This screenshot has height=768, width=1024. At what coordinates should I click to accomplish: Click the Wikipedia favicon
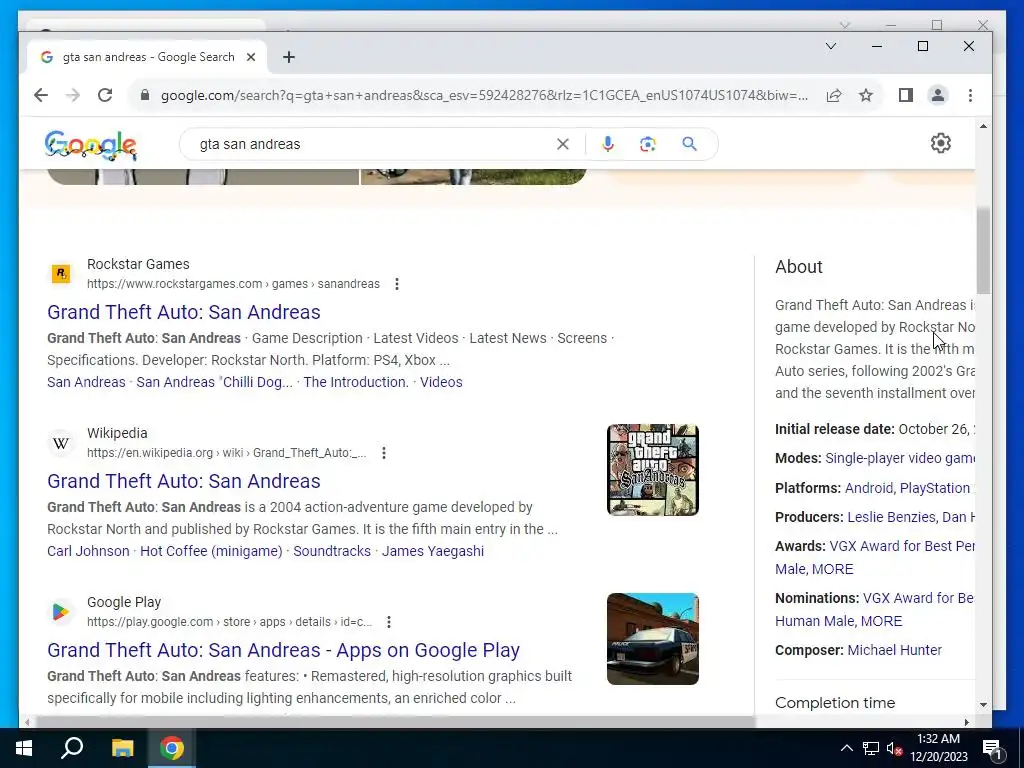coord(61,443)
